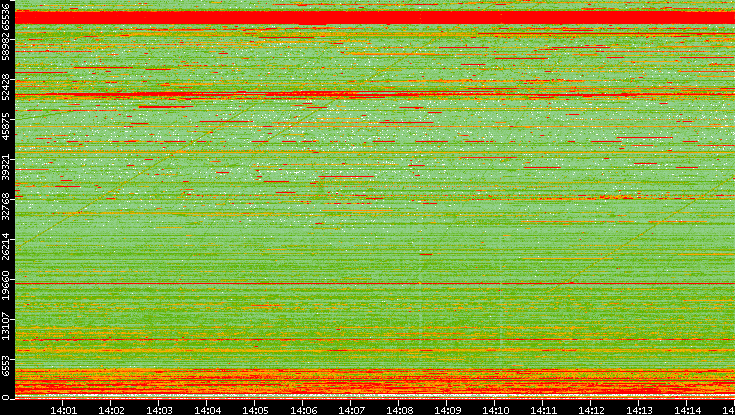Click the 14:14 time axis label
The width and height of the screenshot is (735, 415).
(687, 409)
